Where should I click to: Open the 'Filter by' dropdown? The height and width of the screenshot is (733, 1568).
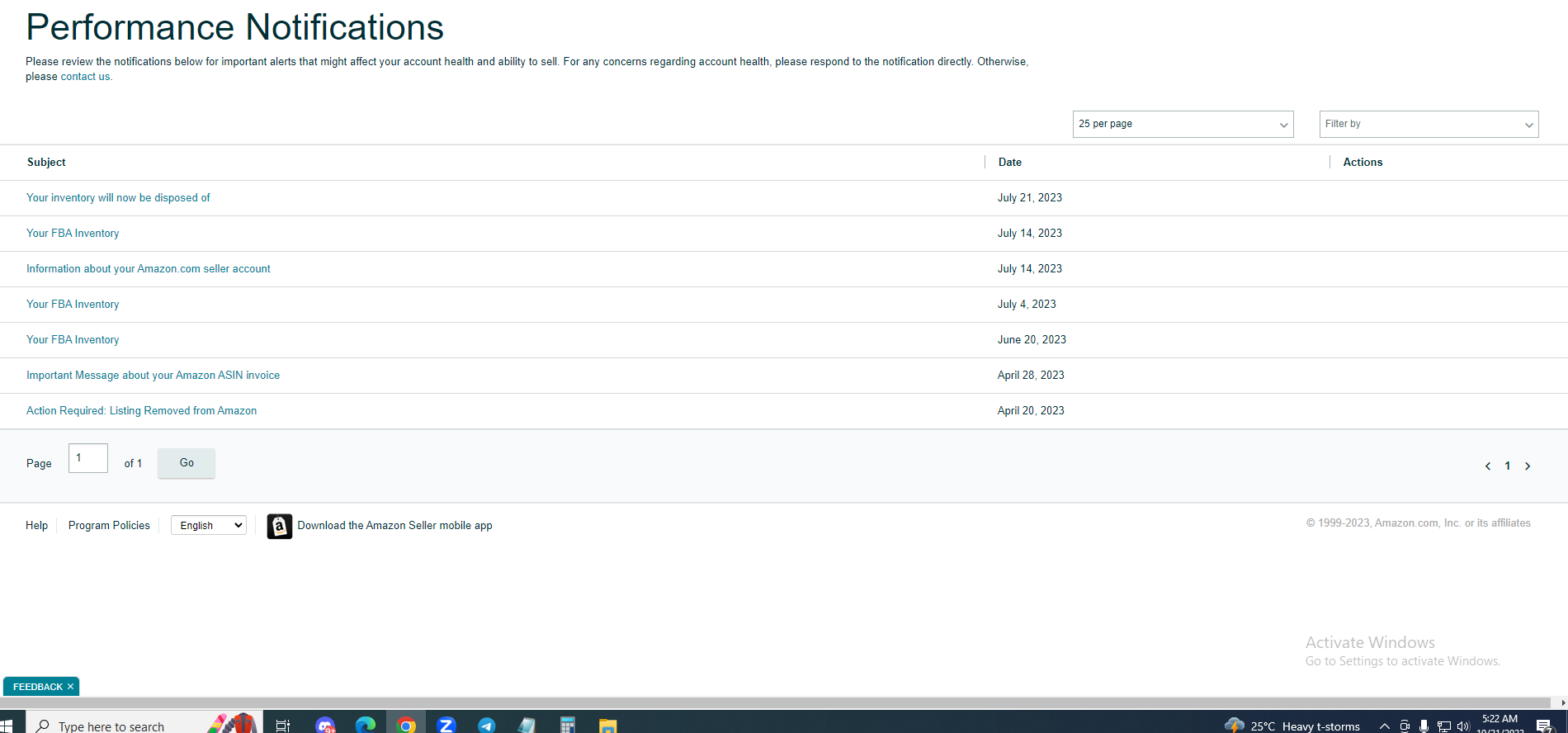click(1429, 124)
